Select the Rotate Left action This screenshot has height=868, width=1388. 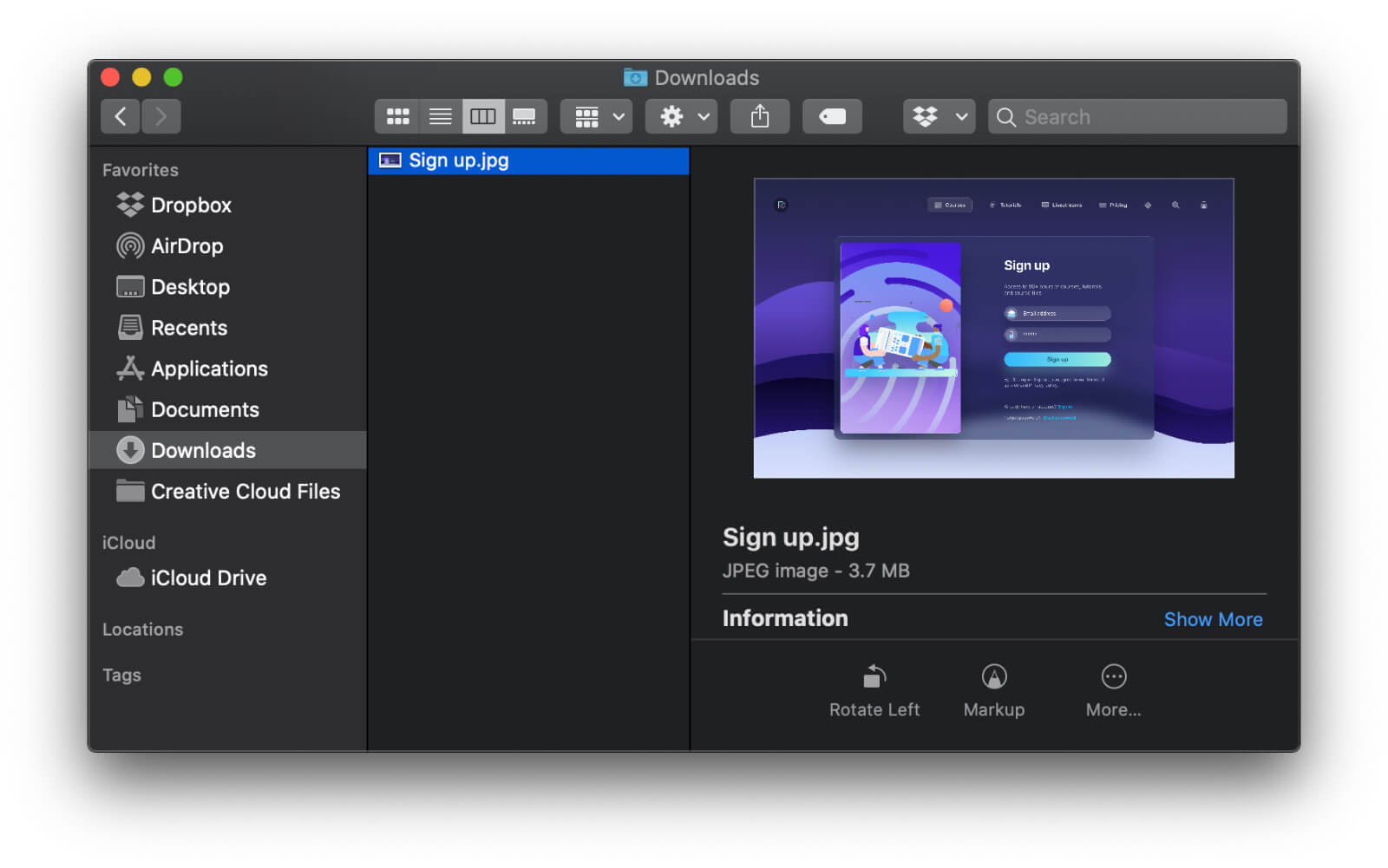pyautogui.click(x=874, y=688)
